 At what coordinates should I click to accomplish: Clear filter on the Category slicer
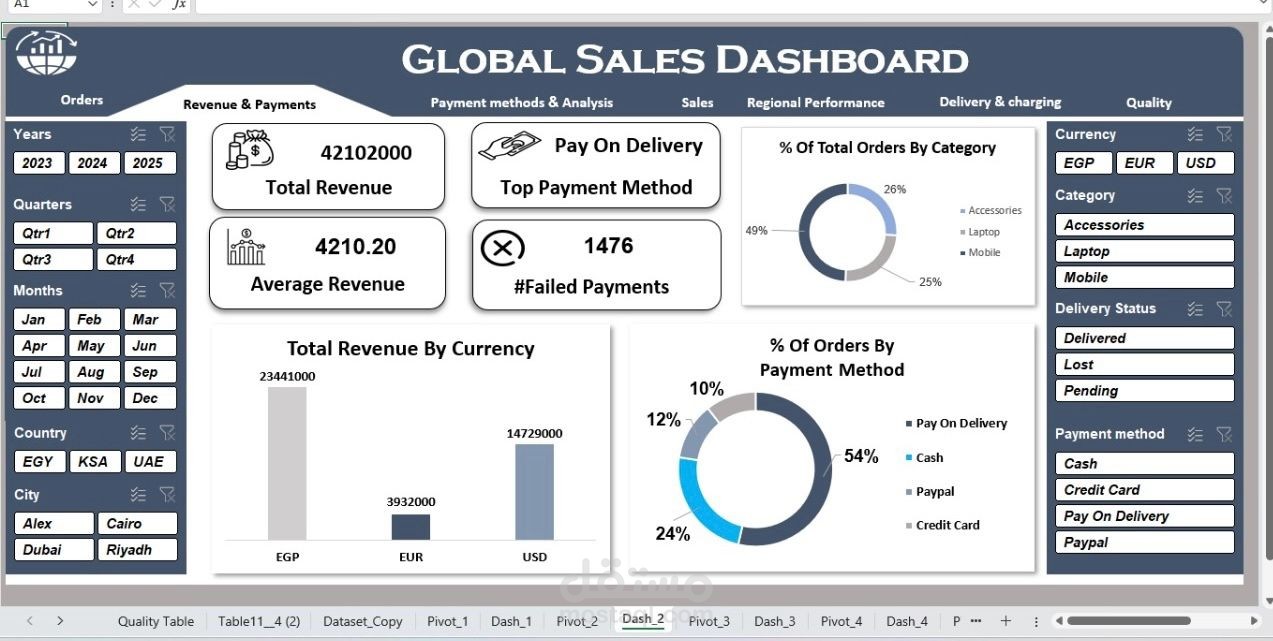[x=1224, y=196]
